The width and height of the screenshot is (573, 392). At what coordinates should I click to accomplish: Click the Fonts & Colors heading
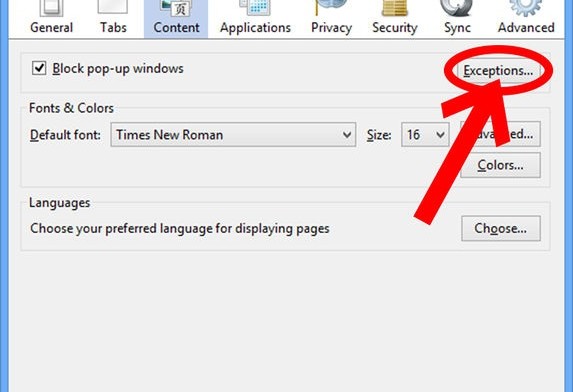tap(71, 108)
